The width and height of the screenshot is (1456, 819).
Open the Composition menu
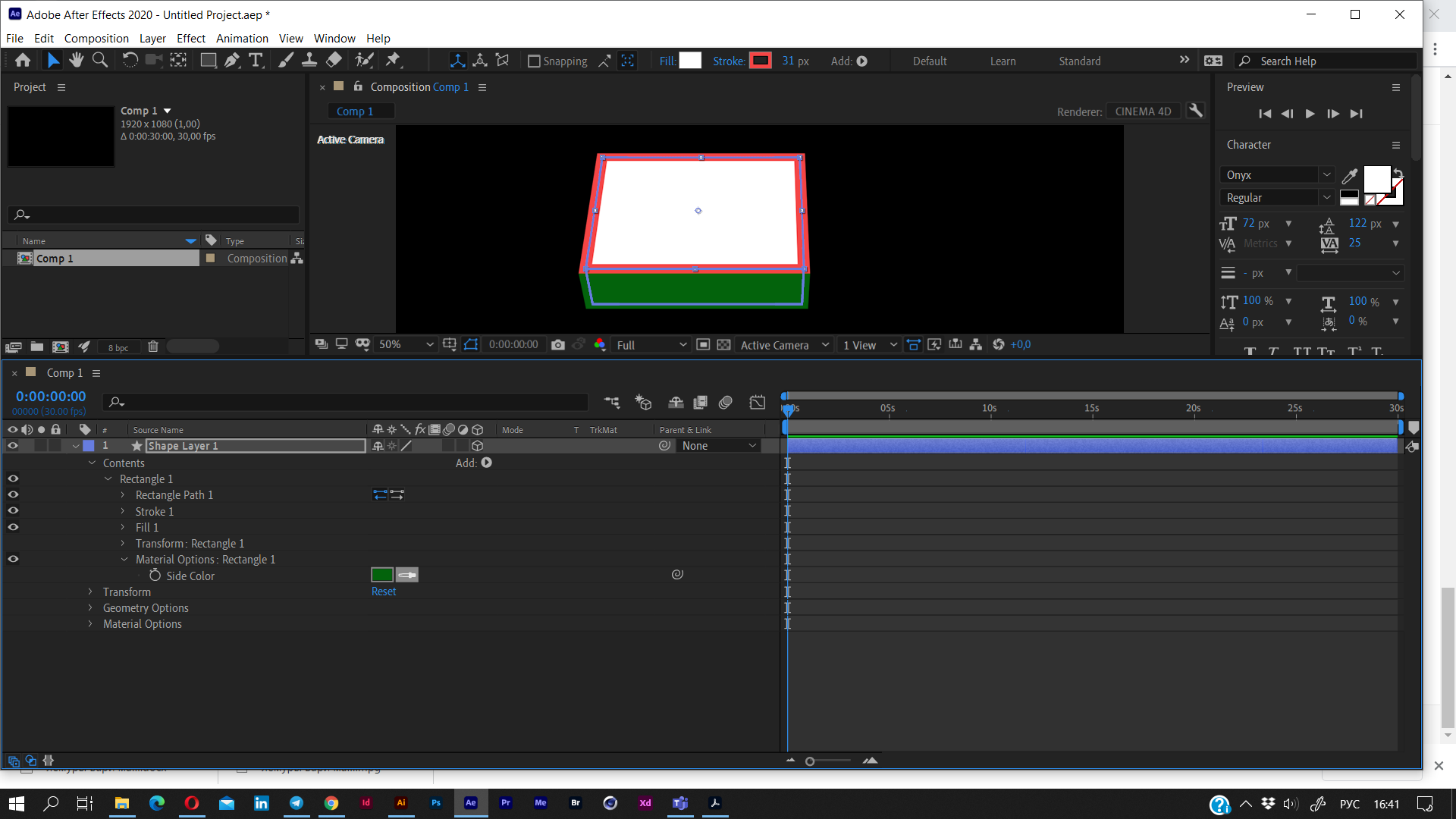(96, 38)
